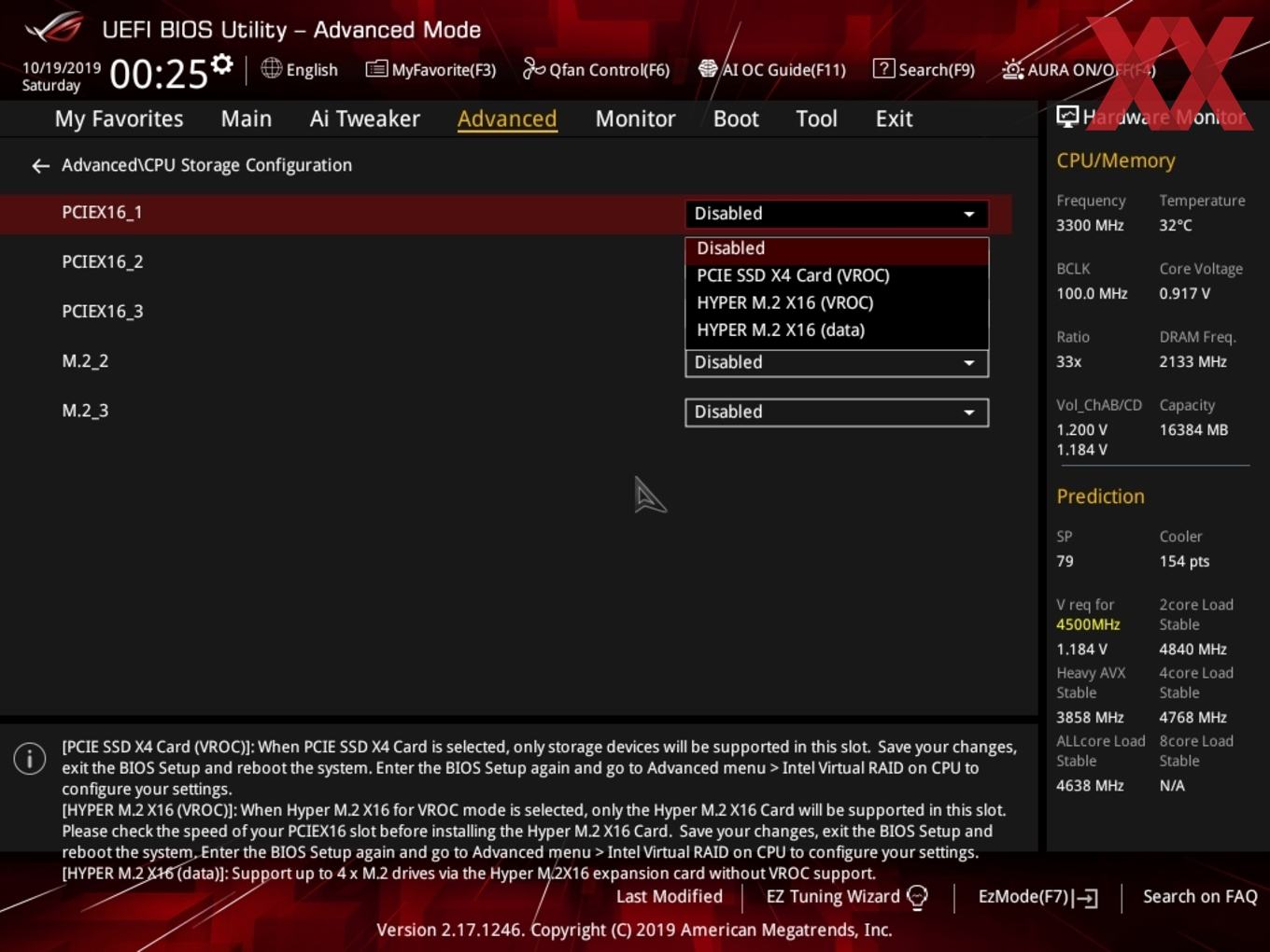Image resolution: width=1270 pixels, height=952 pixels.
Task: Expand the PCIEX16_1 dropdown arrow
Action: 969,214
